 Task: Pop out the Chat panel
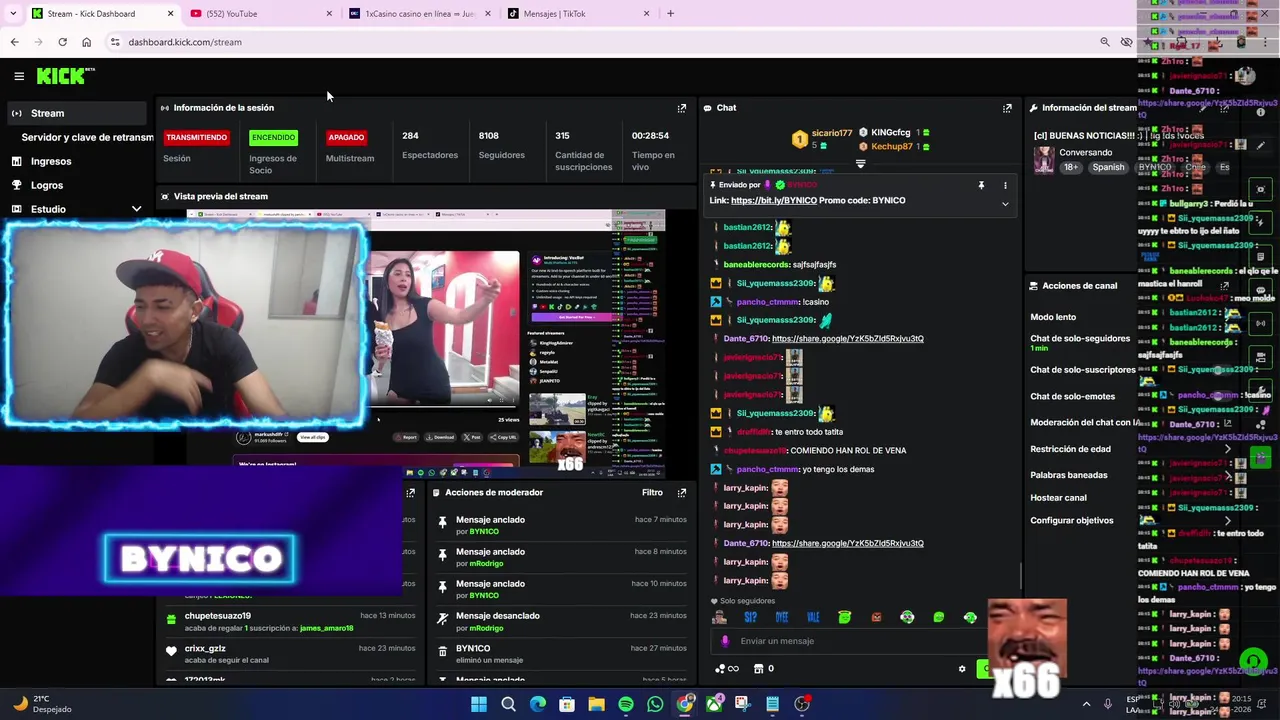(x=1007, y=108)
